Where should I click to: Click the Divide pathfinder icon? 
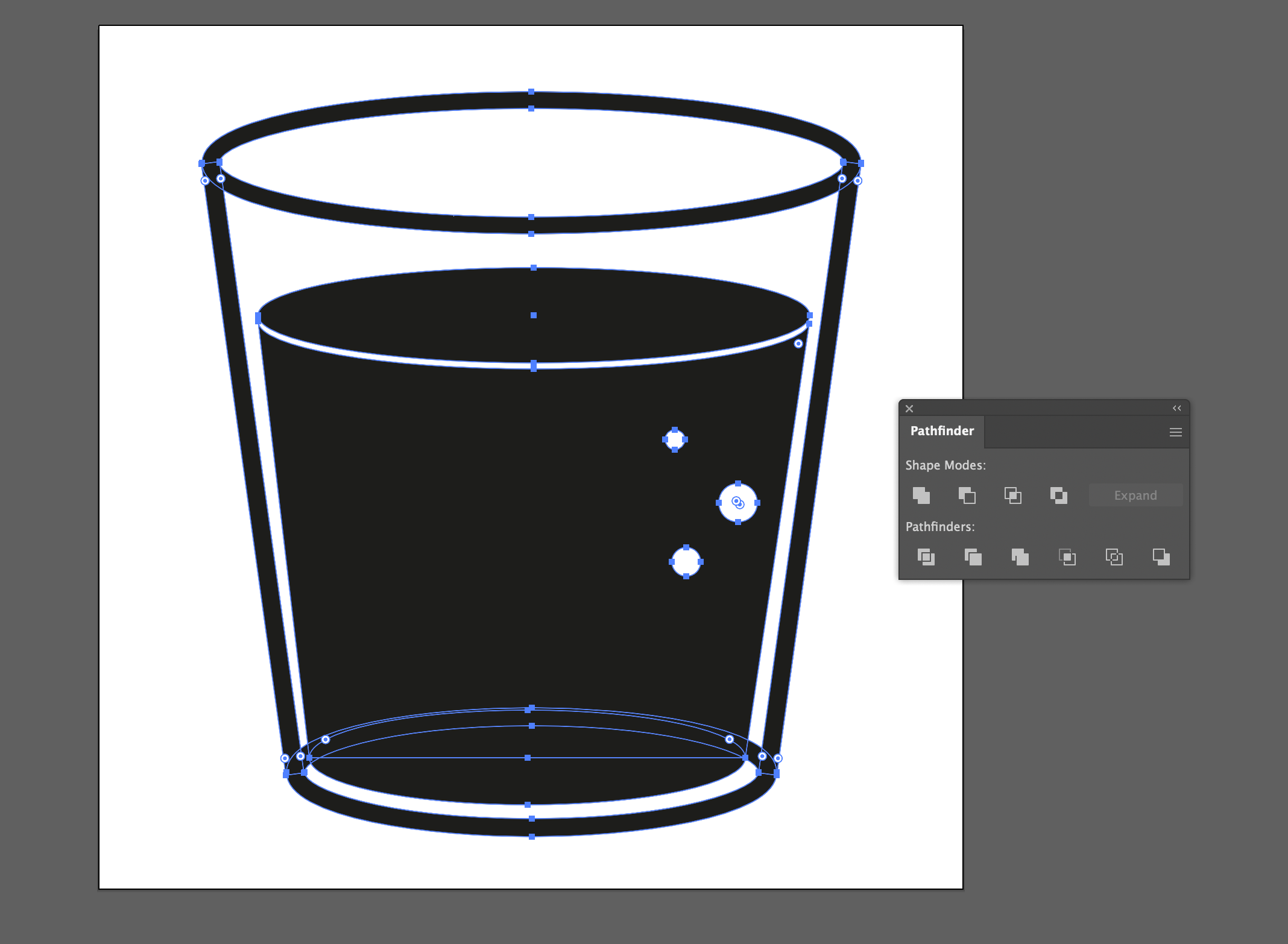(926, 557)
